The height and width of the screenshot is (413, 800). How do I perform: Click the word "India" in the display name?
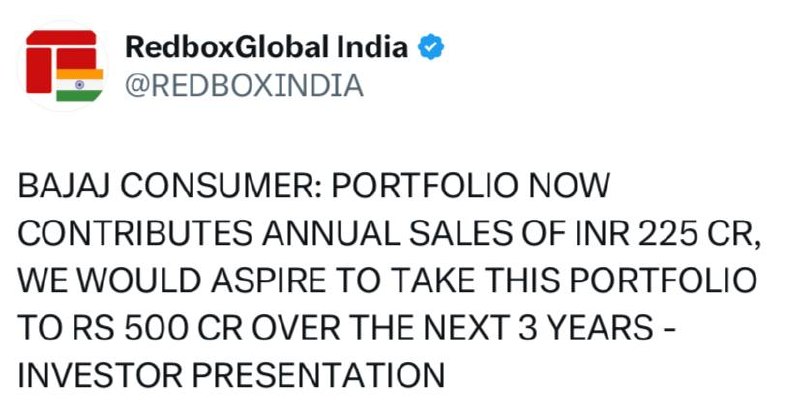(374, 46)
